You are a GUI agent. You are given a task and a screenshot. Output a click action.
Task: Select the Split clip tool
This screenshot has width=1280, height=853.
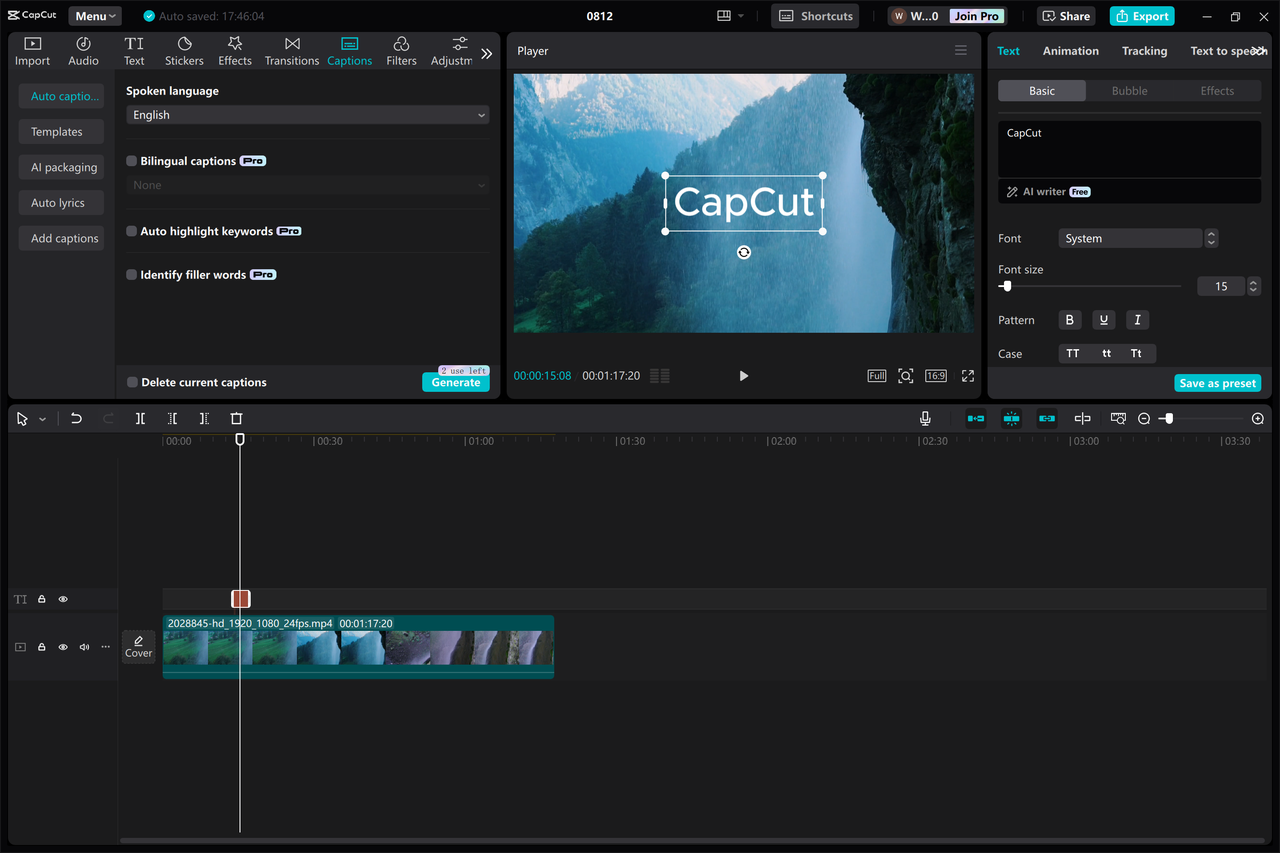pos(140,418)
